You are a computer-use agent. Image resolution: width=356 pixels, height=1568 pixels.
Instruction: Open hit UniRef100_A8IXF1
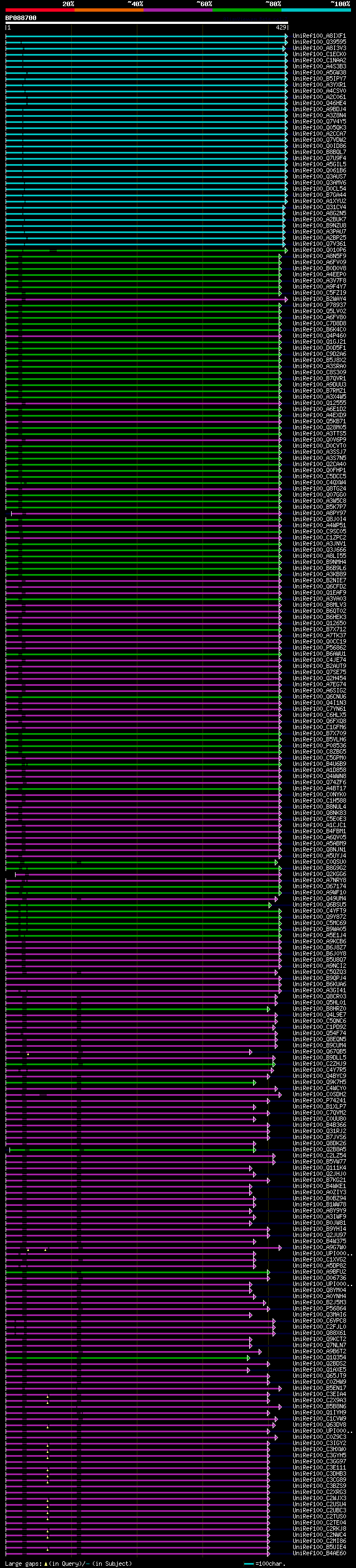click(x=319, y=36)
